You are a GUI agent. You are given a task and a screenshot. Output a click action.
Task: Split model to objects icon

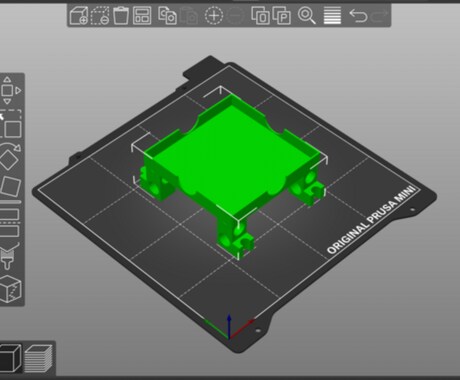click(x=260, y=16)
